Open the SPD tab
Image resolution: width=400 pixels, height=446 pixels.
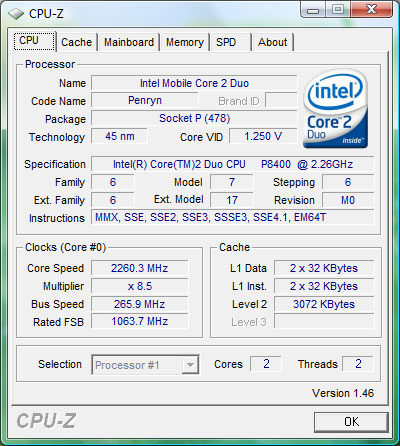tap(230, 42)
